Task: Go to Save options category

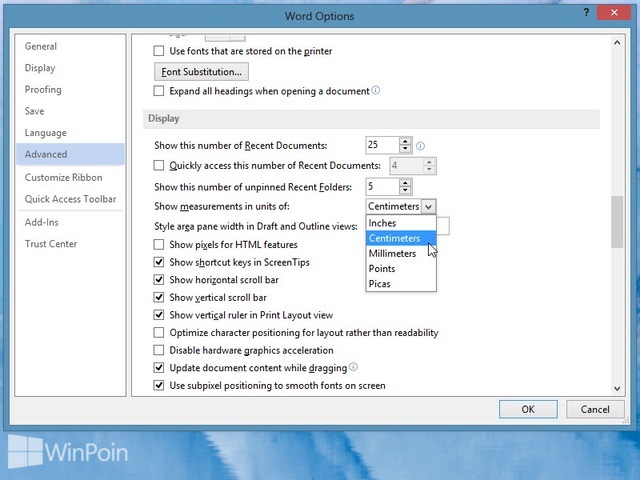Action: coord(70,111)
